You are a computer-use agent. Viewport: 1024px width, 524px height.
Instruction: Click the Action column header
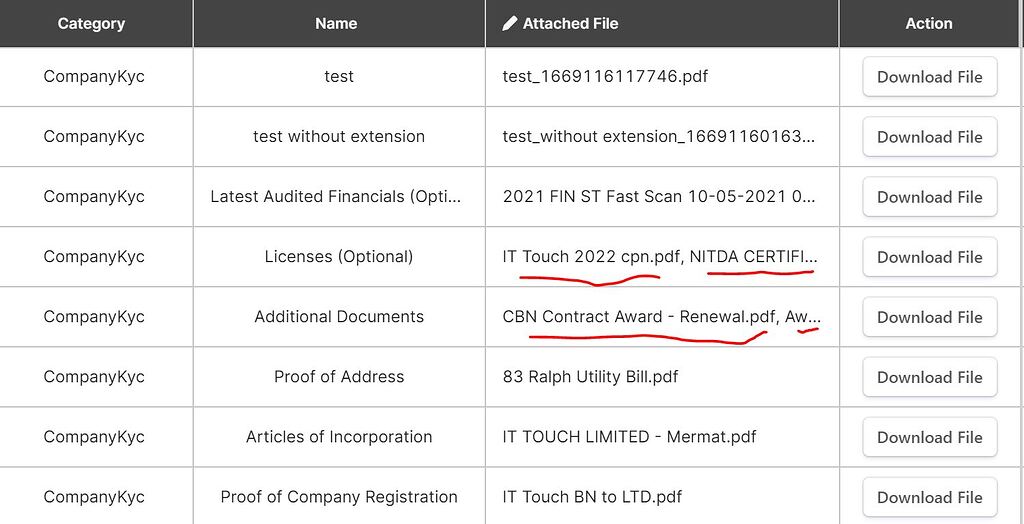929,23
